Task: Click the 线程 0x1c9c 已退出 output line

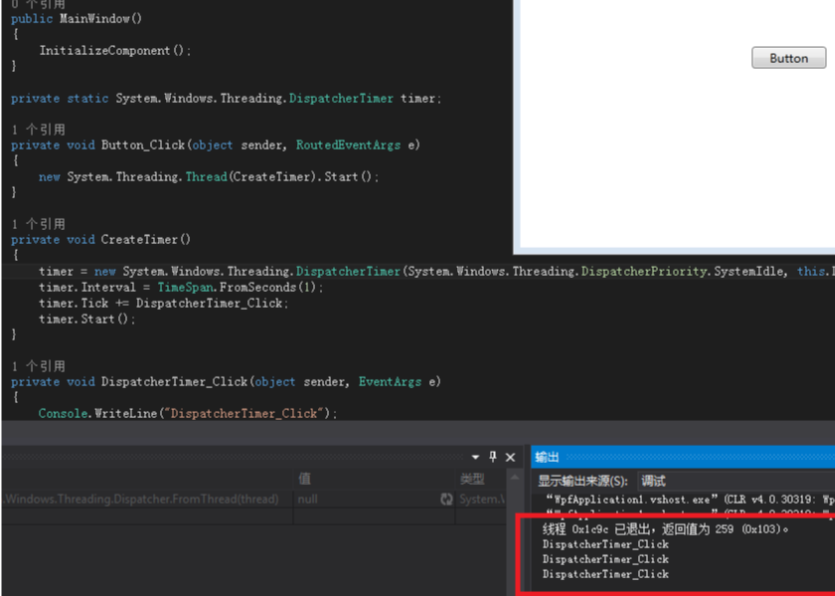Action: (666, 529)
